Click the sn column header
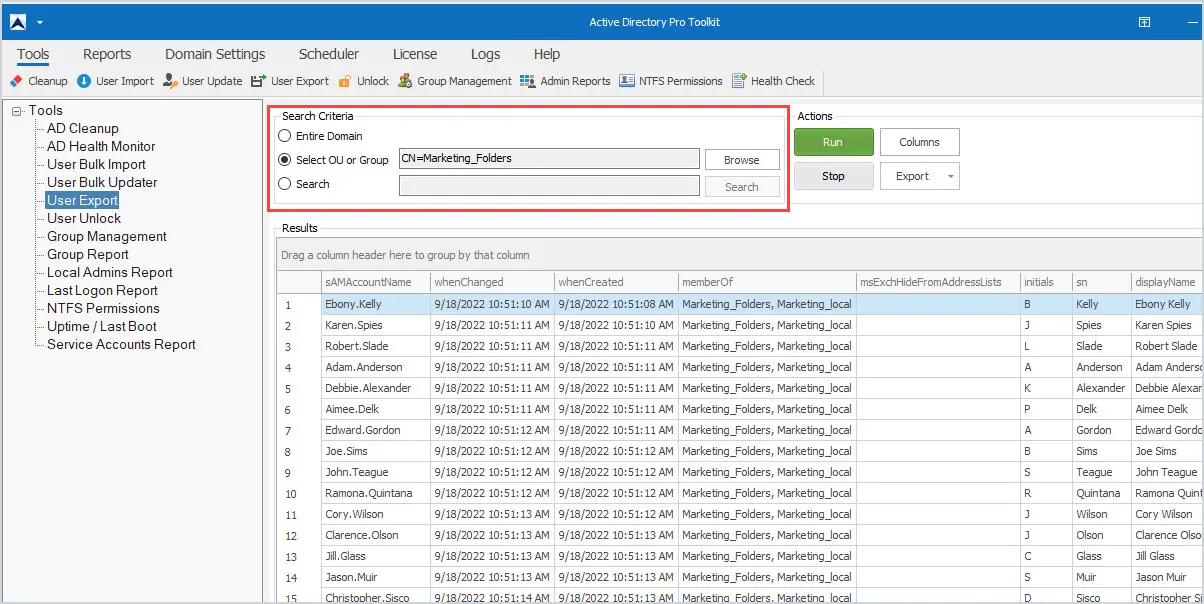This screenshot has width=1204, height=604. [1101, 282]
